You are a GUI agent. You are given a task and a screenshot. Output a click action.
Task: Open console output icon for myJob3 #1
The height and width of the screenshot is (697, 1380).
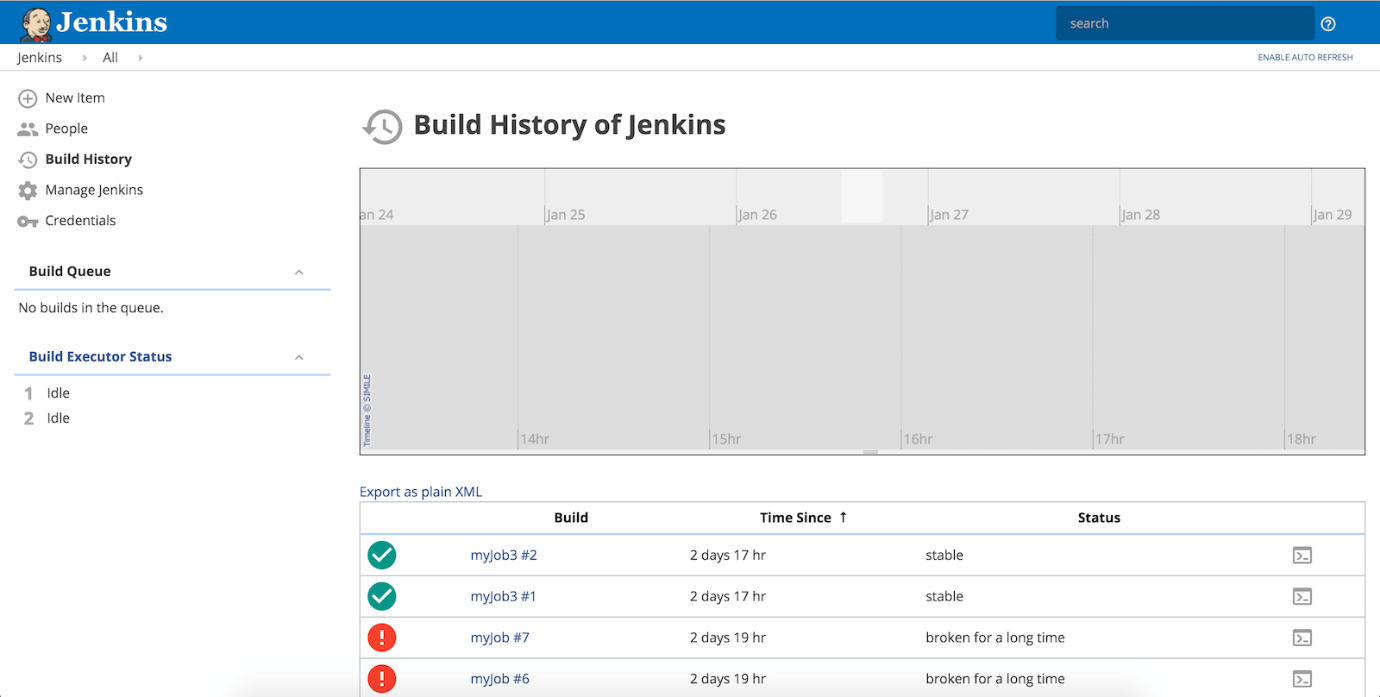tap(1302, 596)
